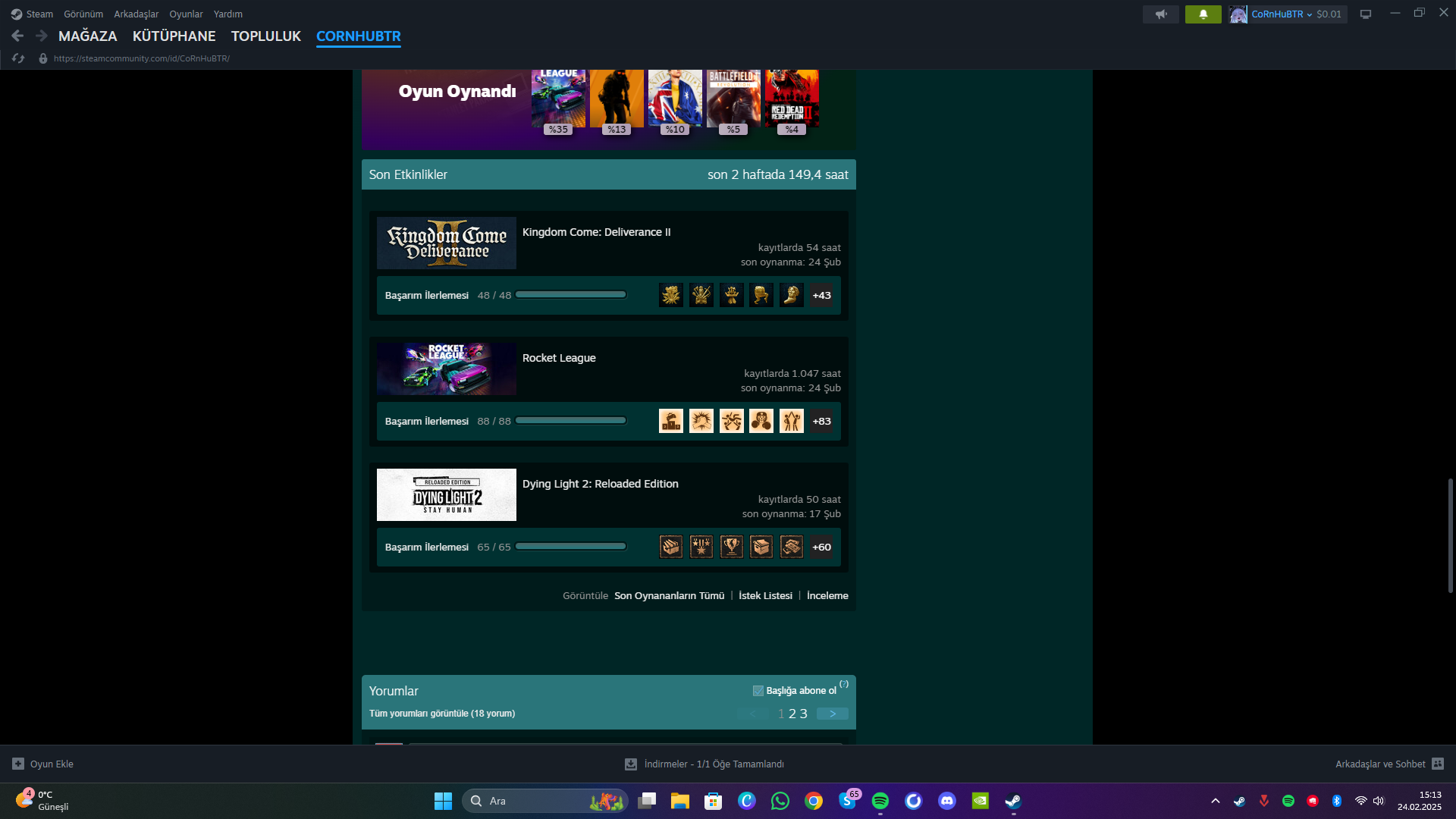The width and height of the screenshot is (1456, 819).
Task: Click the Oyun Ekle plus icon
Action: click(x=18, y=764)
